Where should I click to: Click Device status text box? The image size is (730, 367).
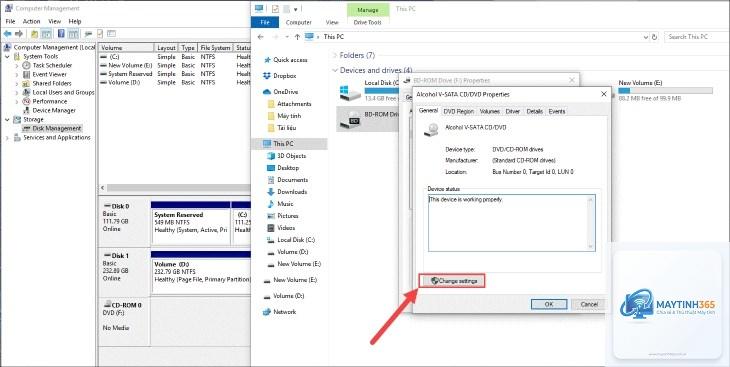tap(512, 223)
